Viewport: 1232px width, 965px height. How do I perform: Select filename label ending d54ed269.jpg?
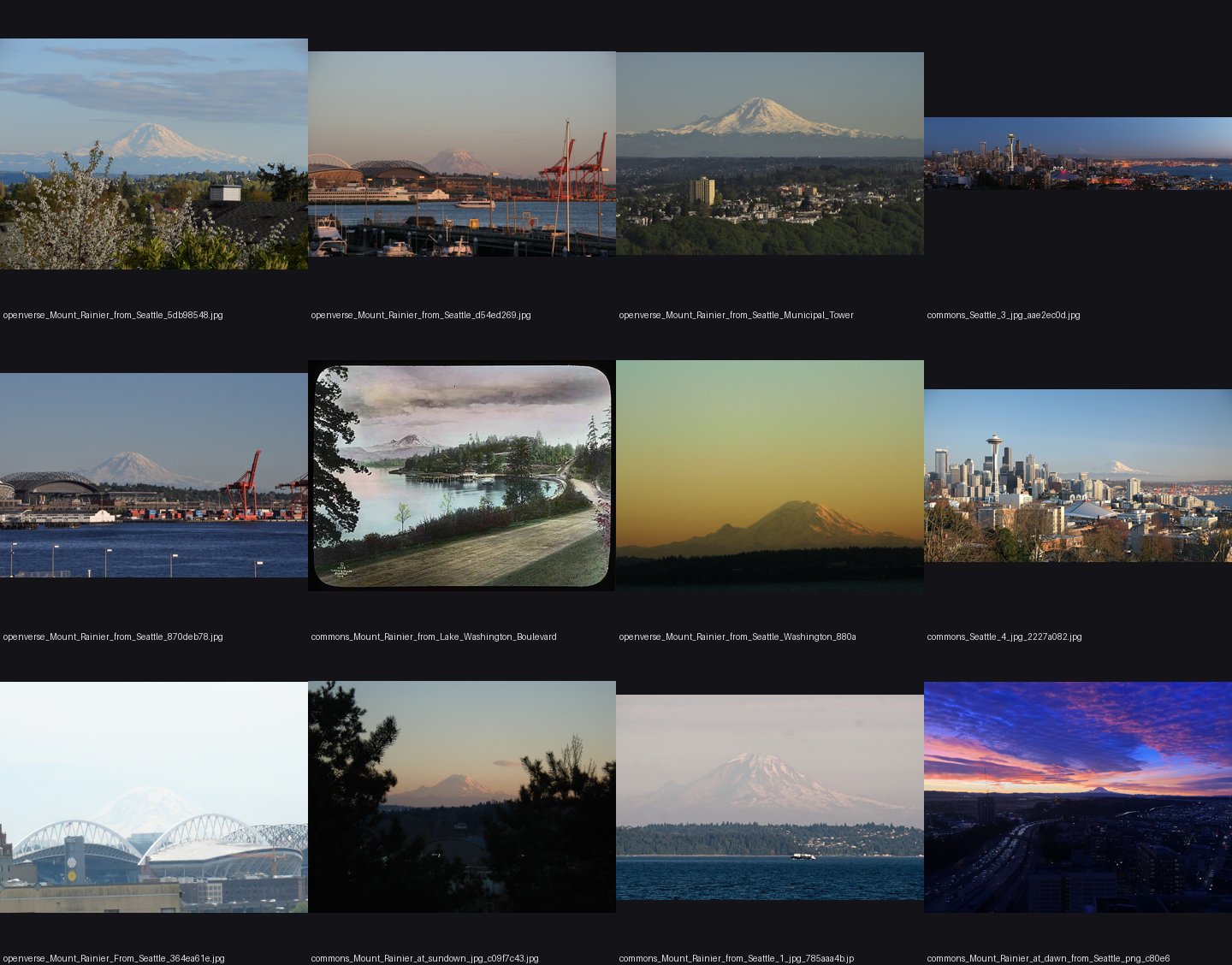[x=421, y=316]
